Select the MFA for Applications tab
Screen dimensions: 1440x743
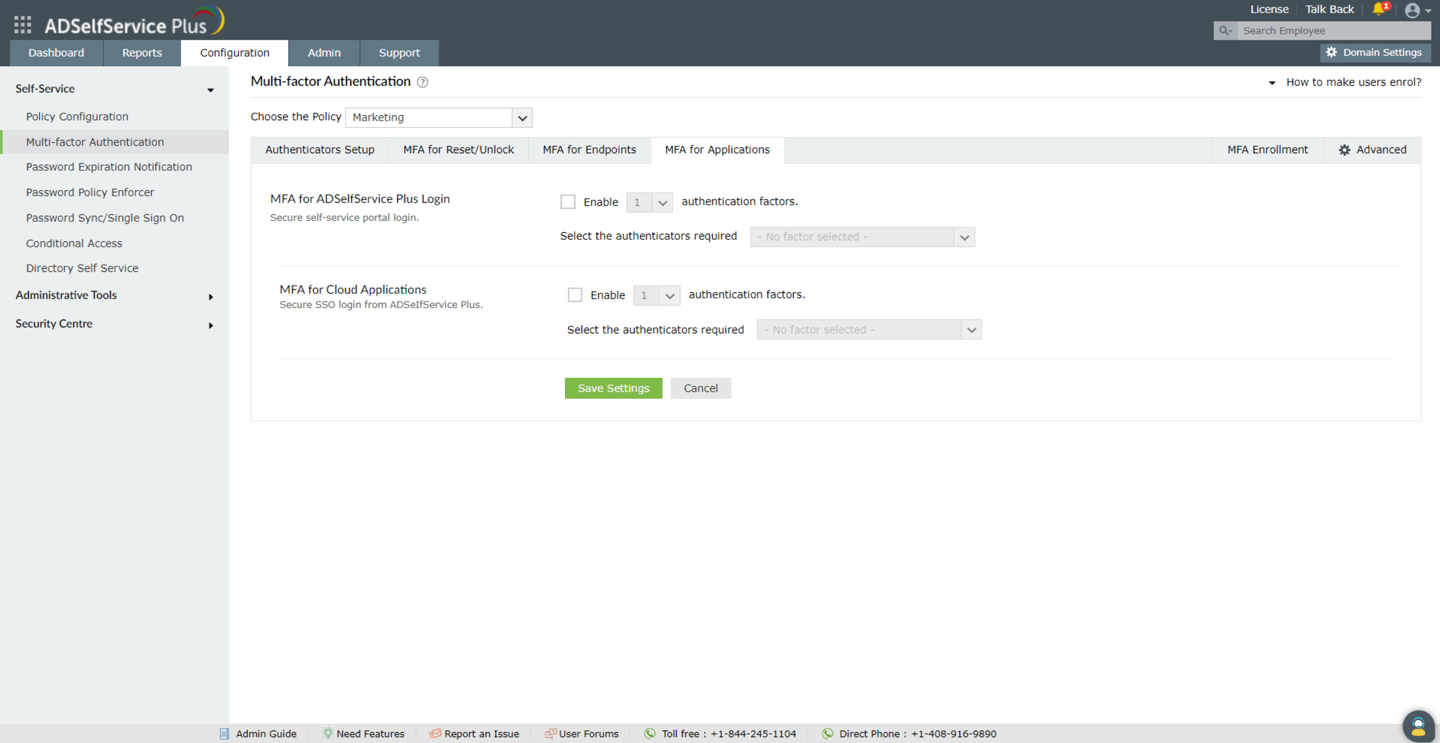(717, 150)
